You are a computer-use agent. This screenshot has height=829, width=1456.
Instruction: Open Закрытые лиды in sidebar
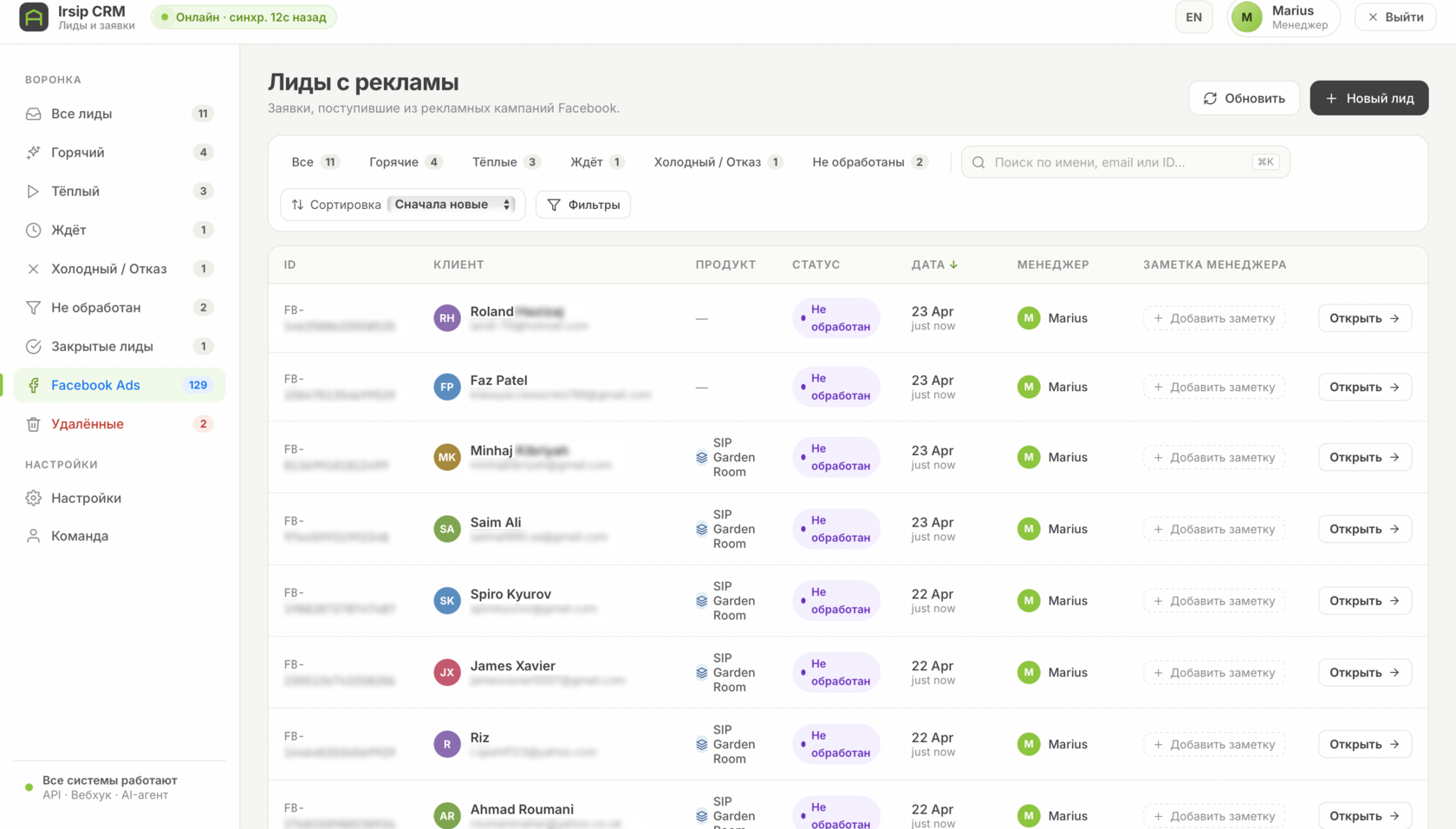101,346
